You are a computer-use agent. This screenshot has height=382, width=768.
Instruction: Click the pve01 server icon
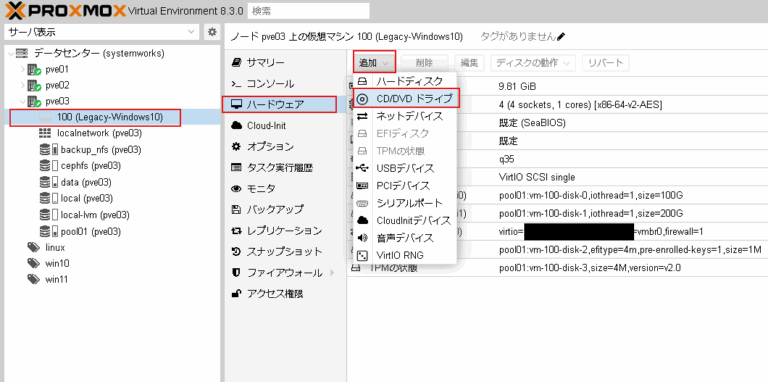tap(34, 70)
